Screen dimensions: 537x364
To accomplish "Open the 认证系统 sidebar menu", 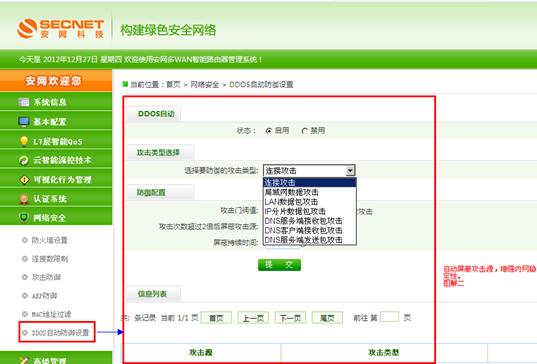I will tap(56, 198).
